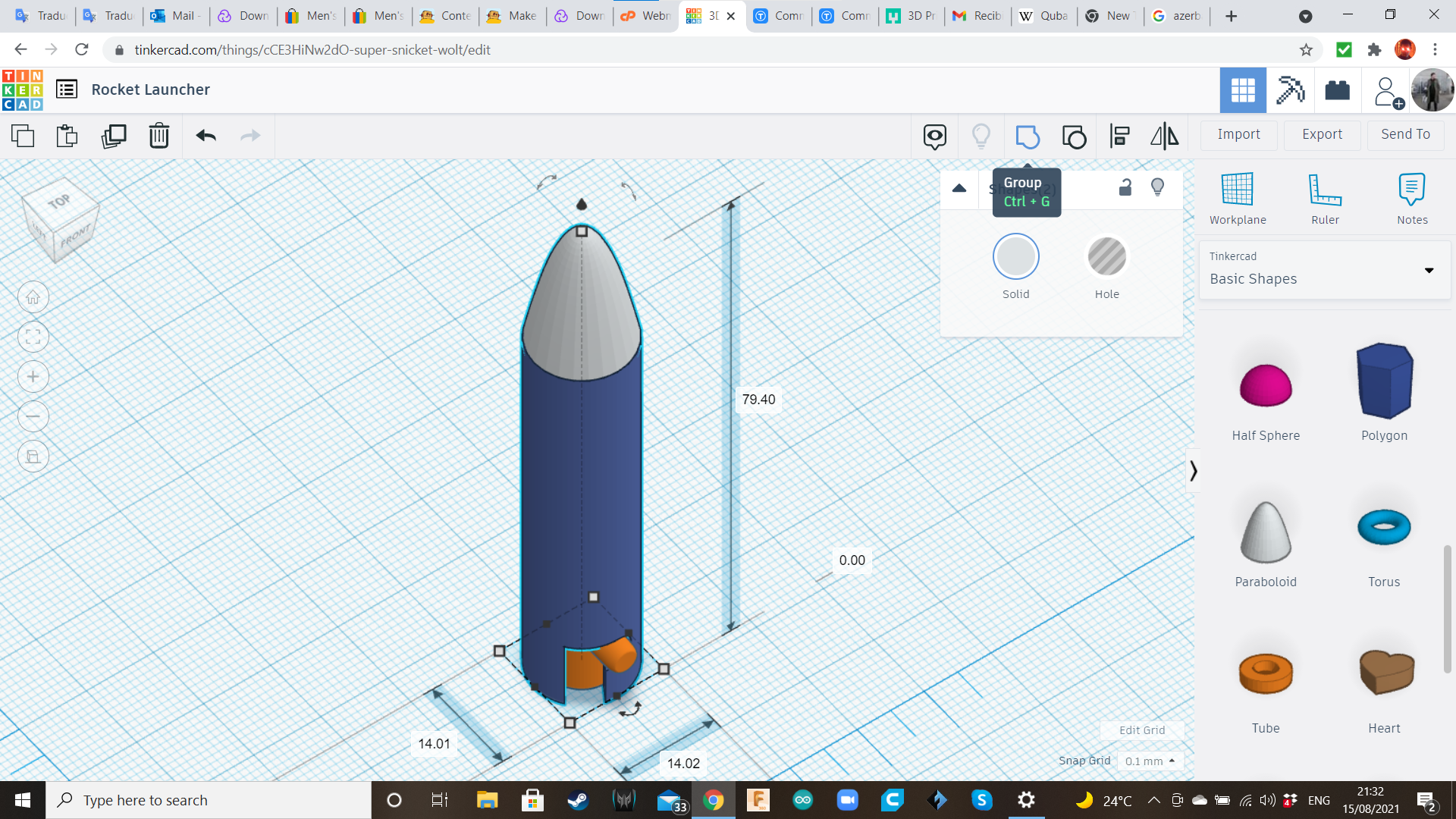Click the Group shapes icon

(x=1028, y=136)
